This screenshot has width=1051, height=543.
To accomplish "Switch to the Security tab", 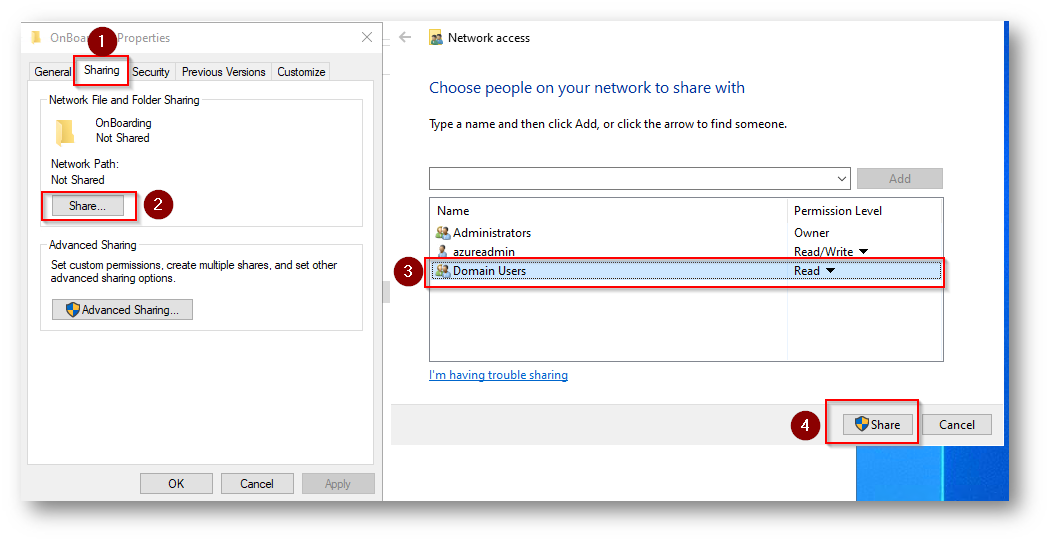I will pos(151,72).
